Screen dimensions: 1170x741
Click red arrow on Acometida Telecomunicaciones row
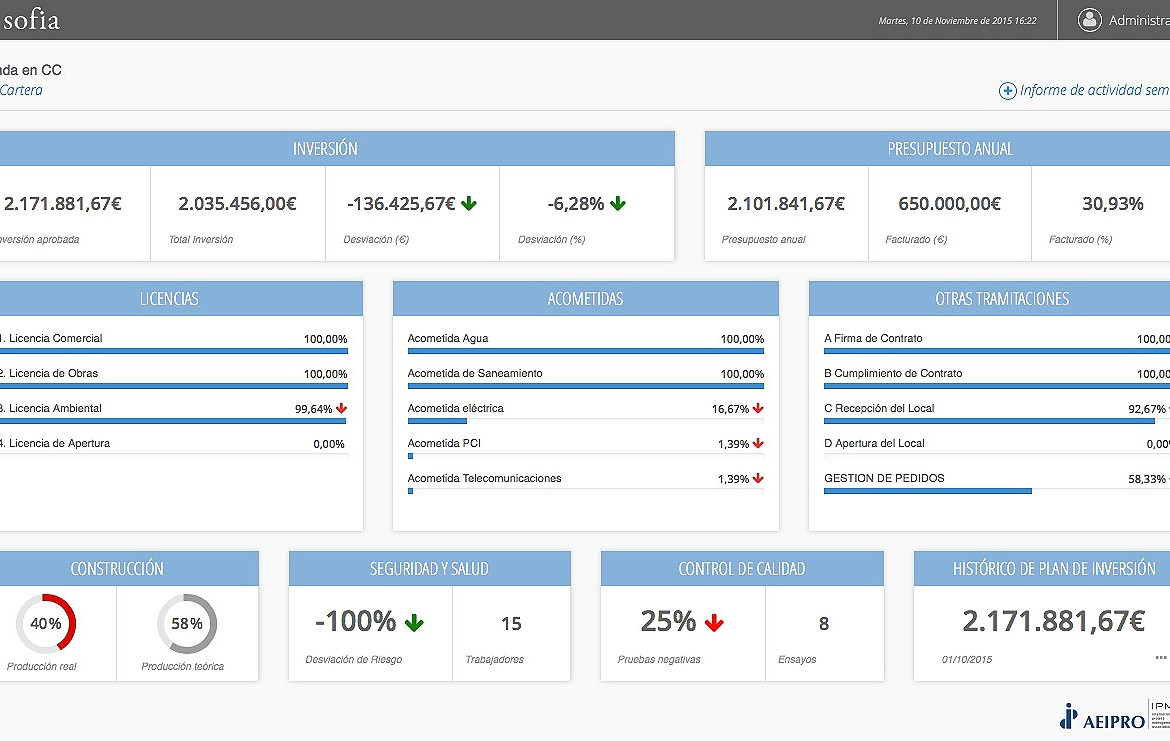click(758, 478)
